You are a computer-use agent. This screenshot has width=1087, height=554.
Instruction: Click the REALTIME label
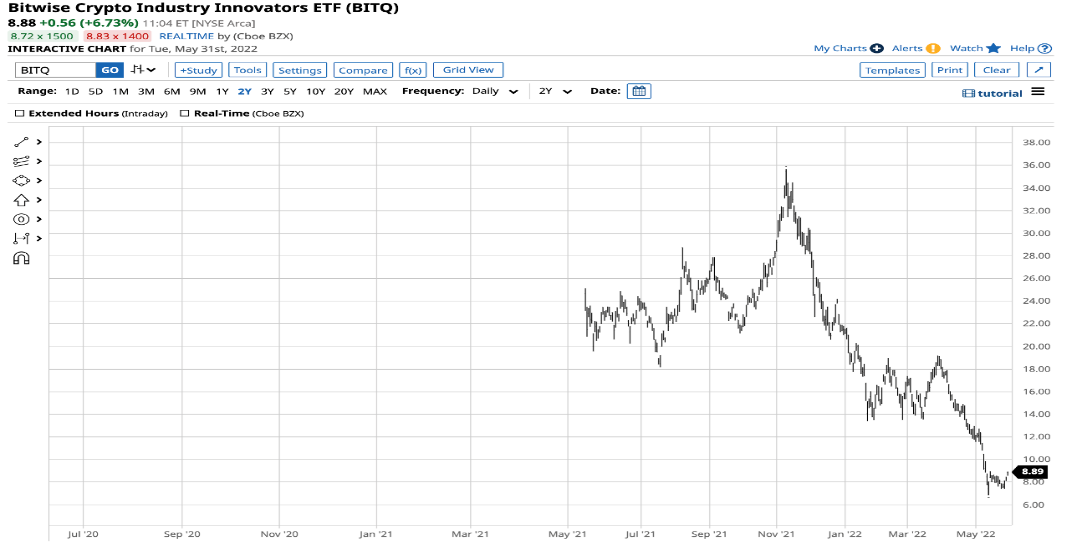tap(186, 36)
